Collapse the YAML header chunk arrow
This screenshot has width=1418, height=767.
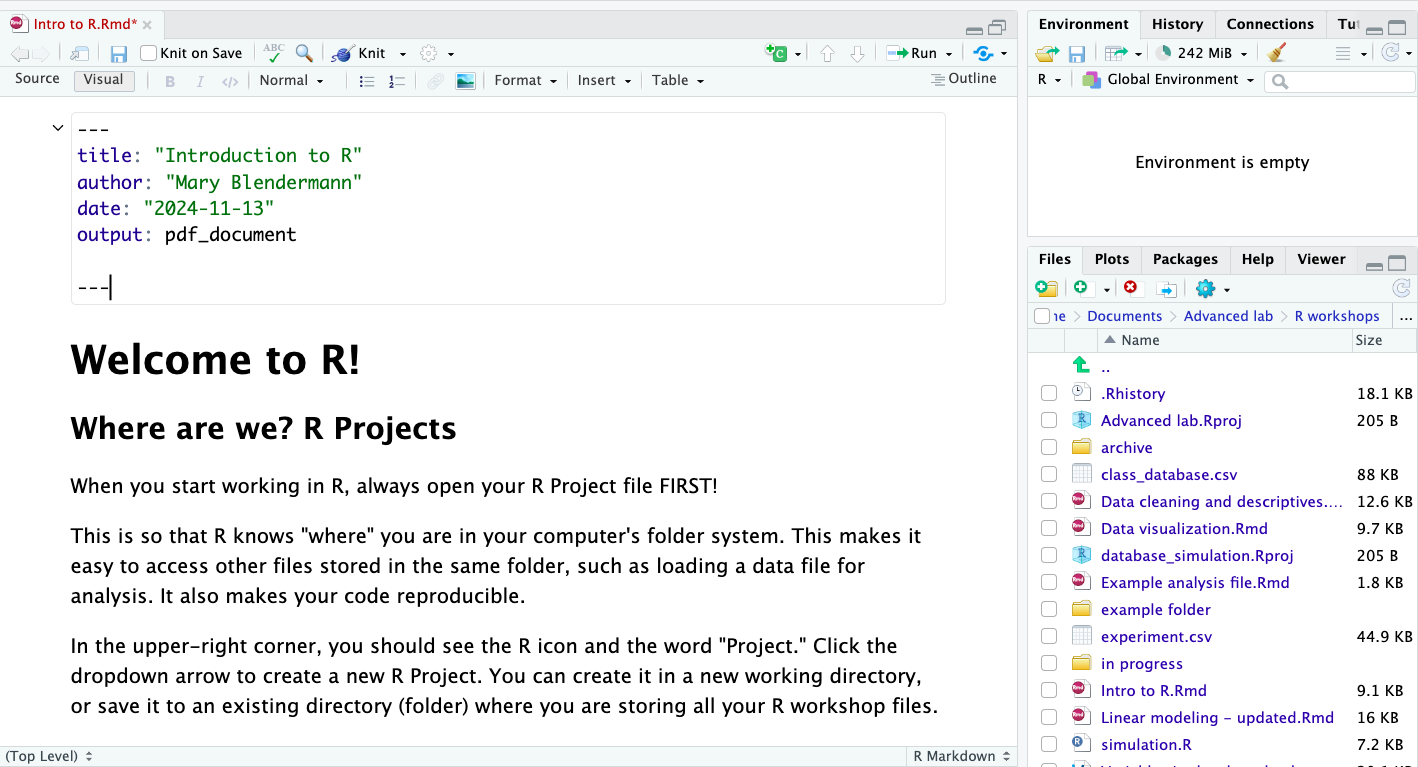58,127
